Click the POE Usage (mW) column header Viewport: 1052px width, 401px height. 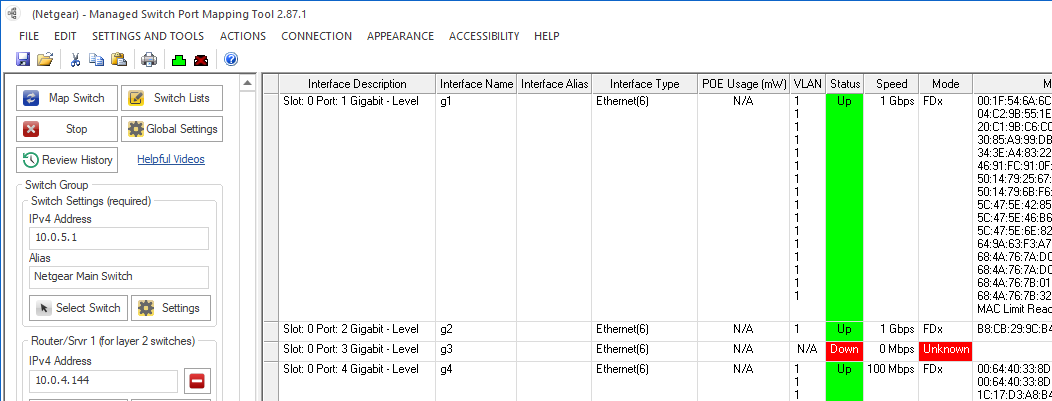point(743,84)
